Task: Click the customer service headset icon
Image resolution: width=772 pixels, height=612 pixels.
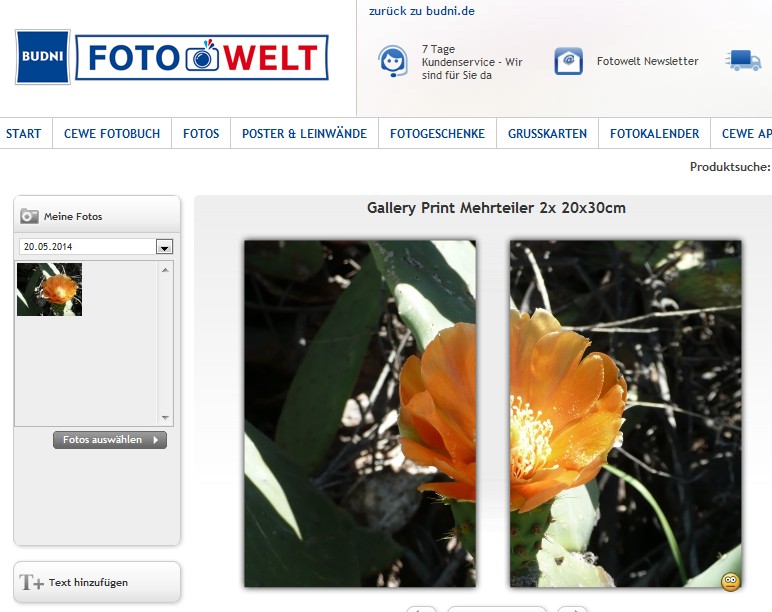Action: (393, 61)
